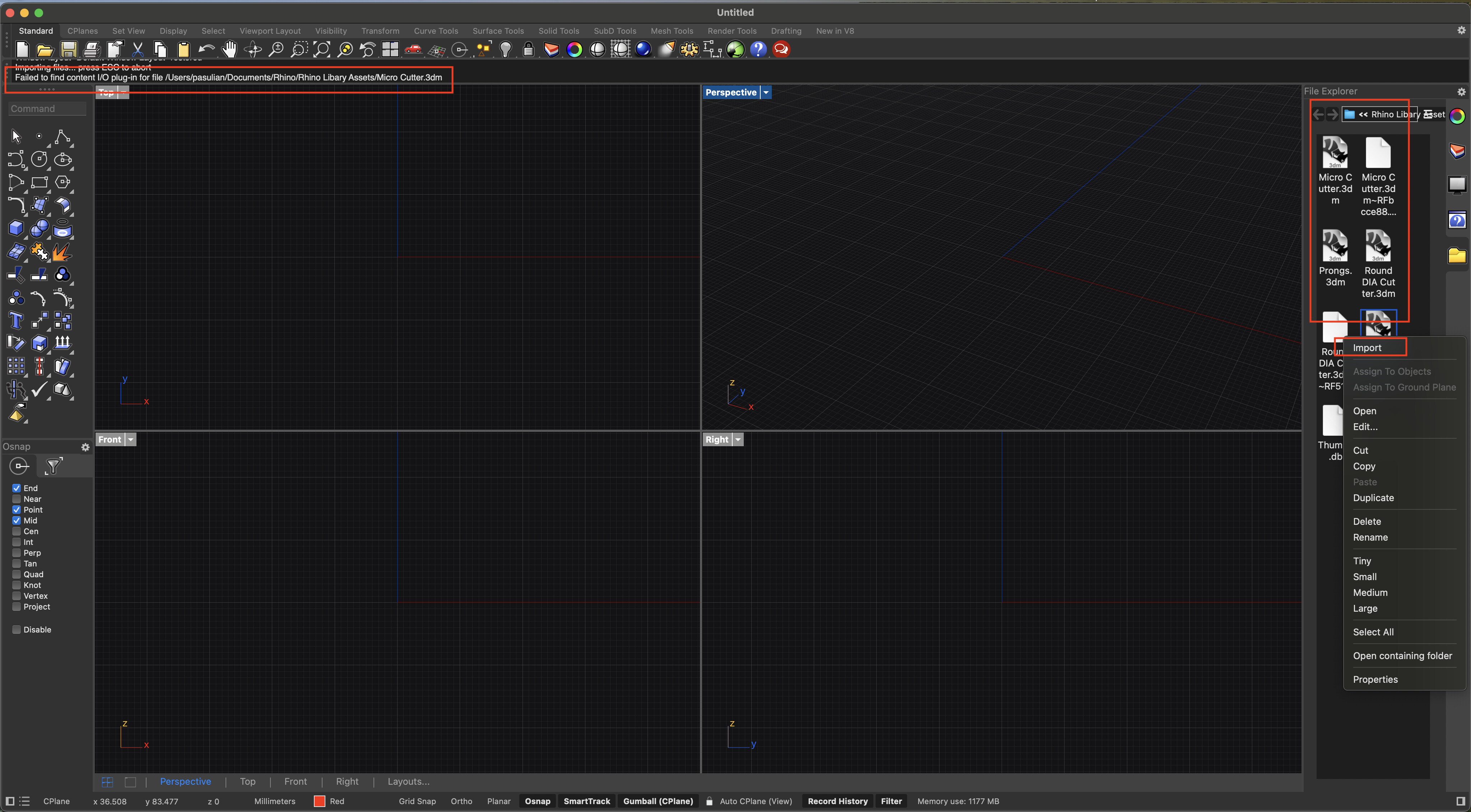The image size is (1471, 812).
Task: Select the arrow Select tool in the sidebar
Action: [x=16, y=136]
